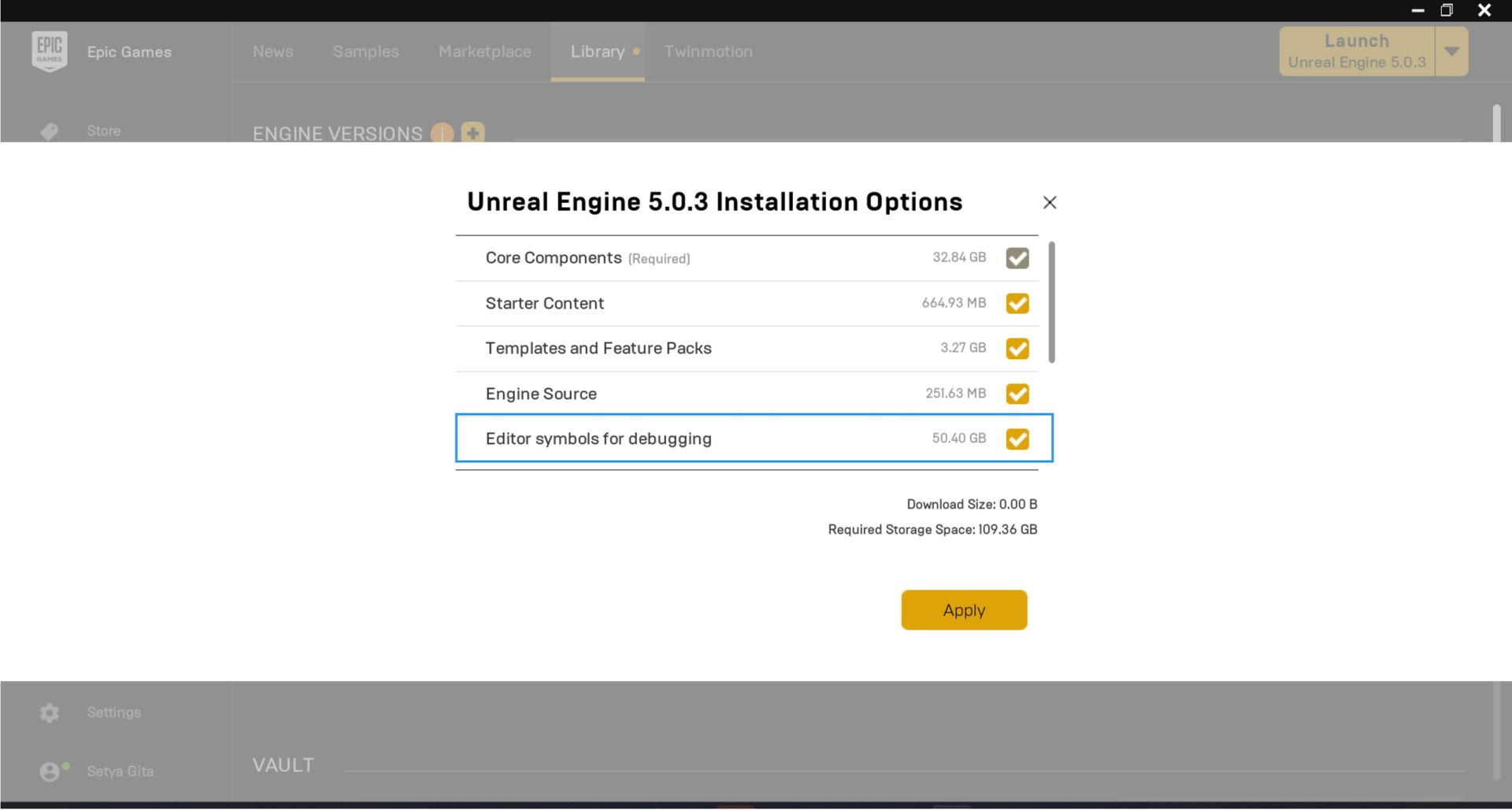Uncheck the Engine Source checkbox
Image resolution: width=1512 pixels, height=810 pixels.
[x=1017, y=394]
